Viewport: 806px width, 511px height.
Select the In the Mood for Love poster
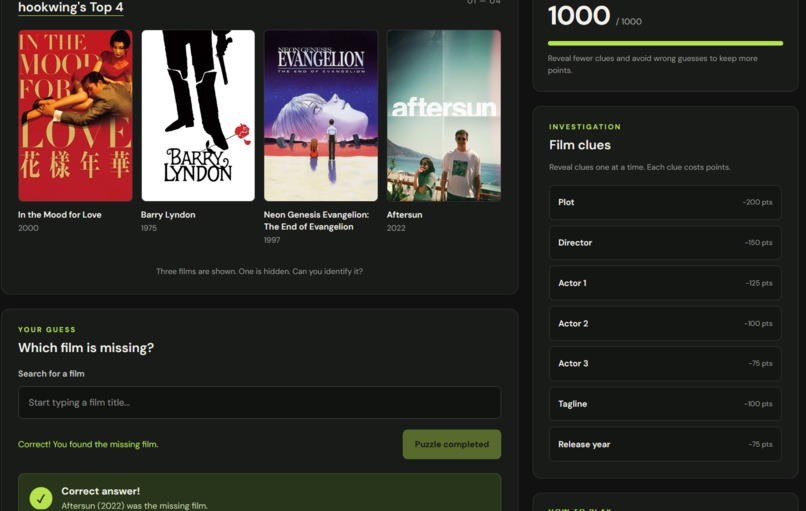75,115
